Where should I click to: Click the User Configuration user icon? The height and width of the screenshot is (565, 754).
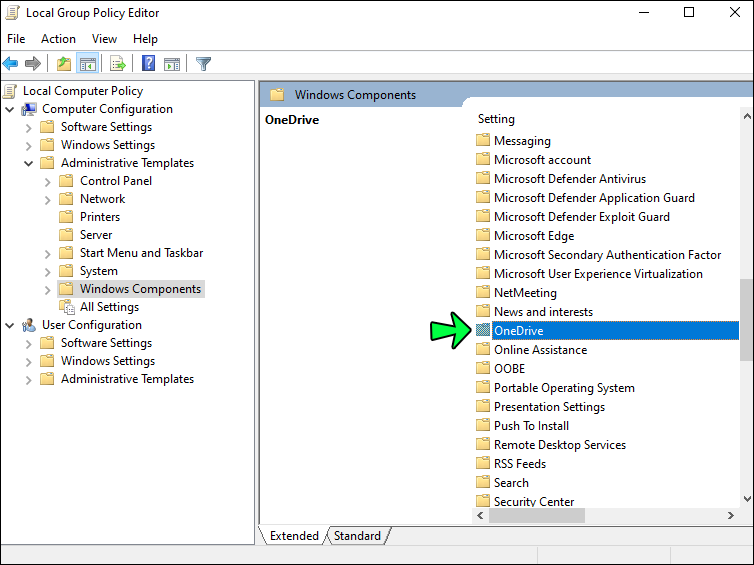coord(29,325)
